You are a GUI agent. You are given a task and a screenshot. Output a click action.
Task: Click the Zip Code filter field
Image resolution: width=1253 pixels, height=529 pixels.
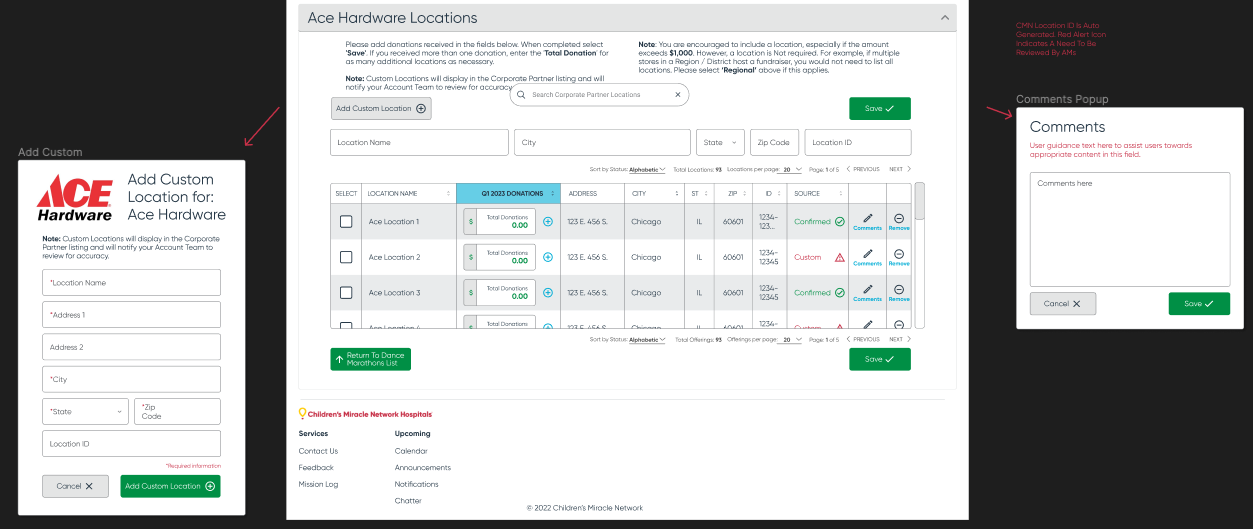[774, 142]
